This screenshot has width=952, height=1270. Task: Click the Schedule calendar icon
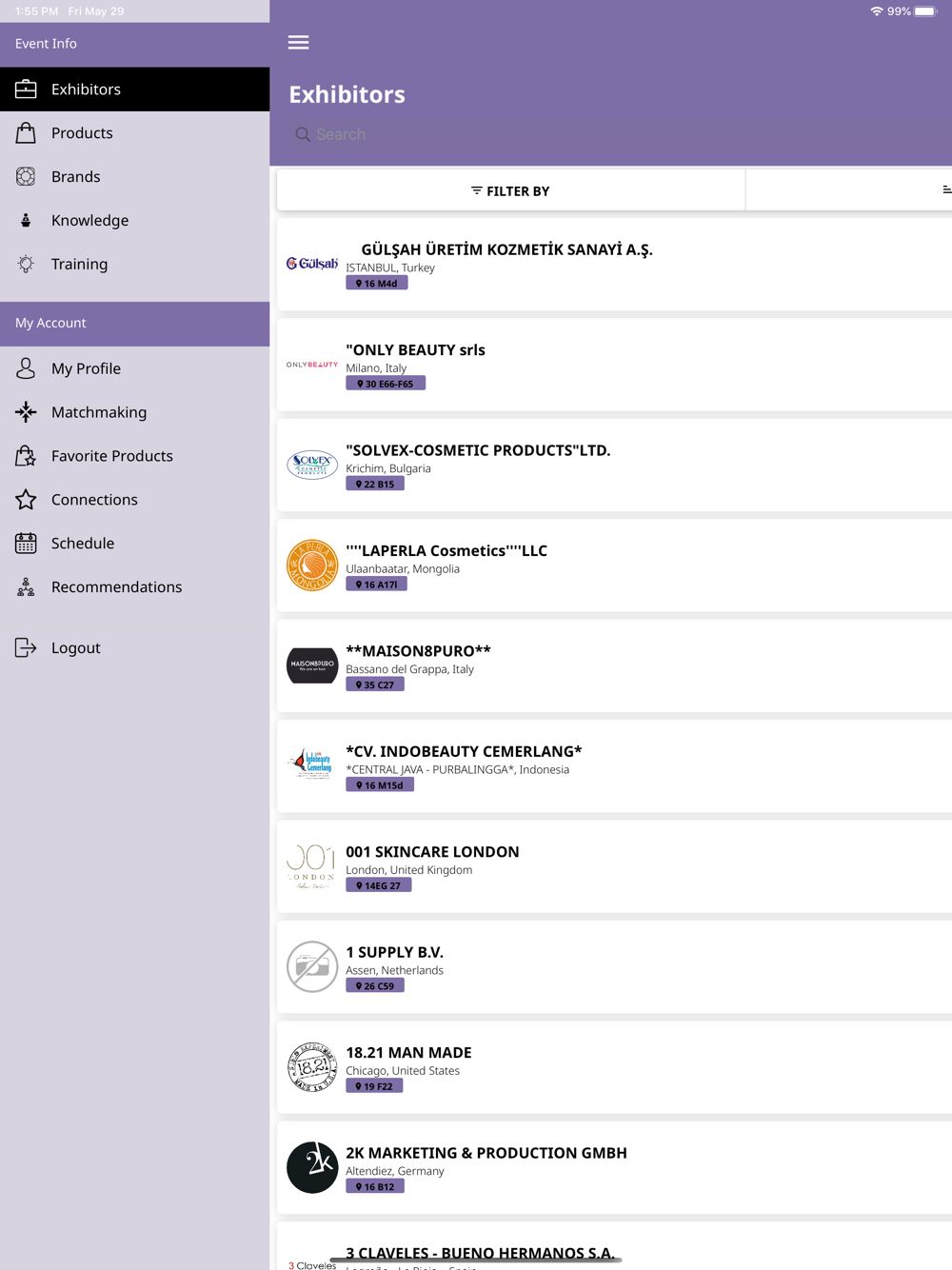pyautogui.click(x=26, y=544)
